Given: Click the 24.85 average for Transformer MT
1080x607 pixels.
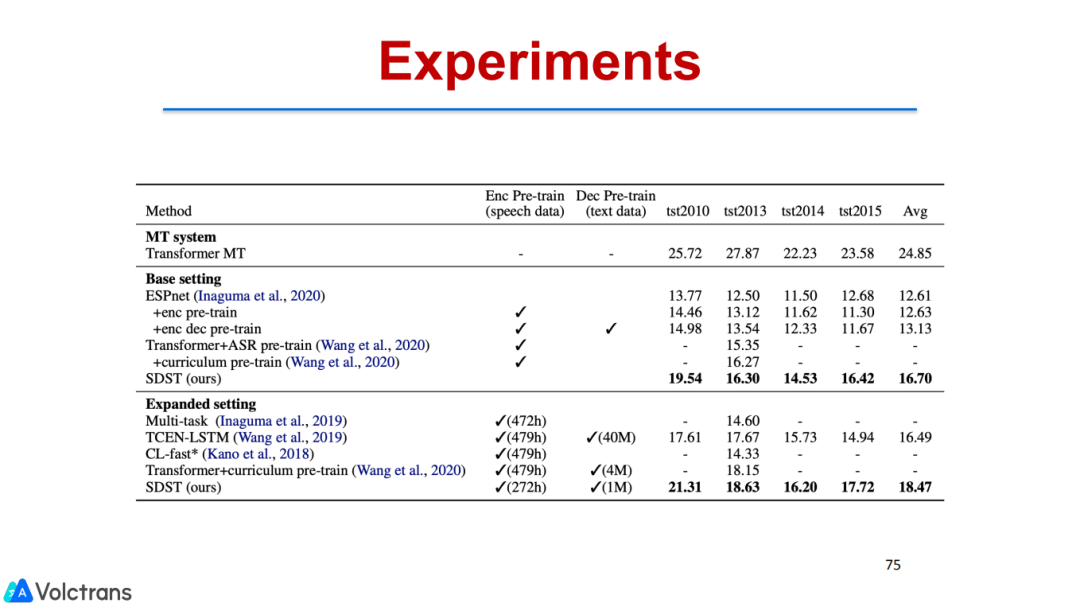Looking at the screenshot, I should pos(915,254).
